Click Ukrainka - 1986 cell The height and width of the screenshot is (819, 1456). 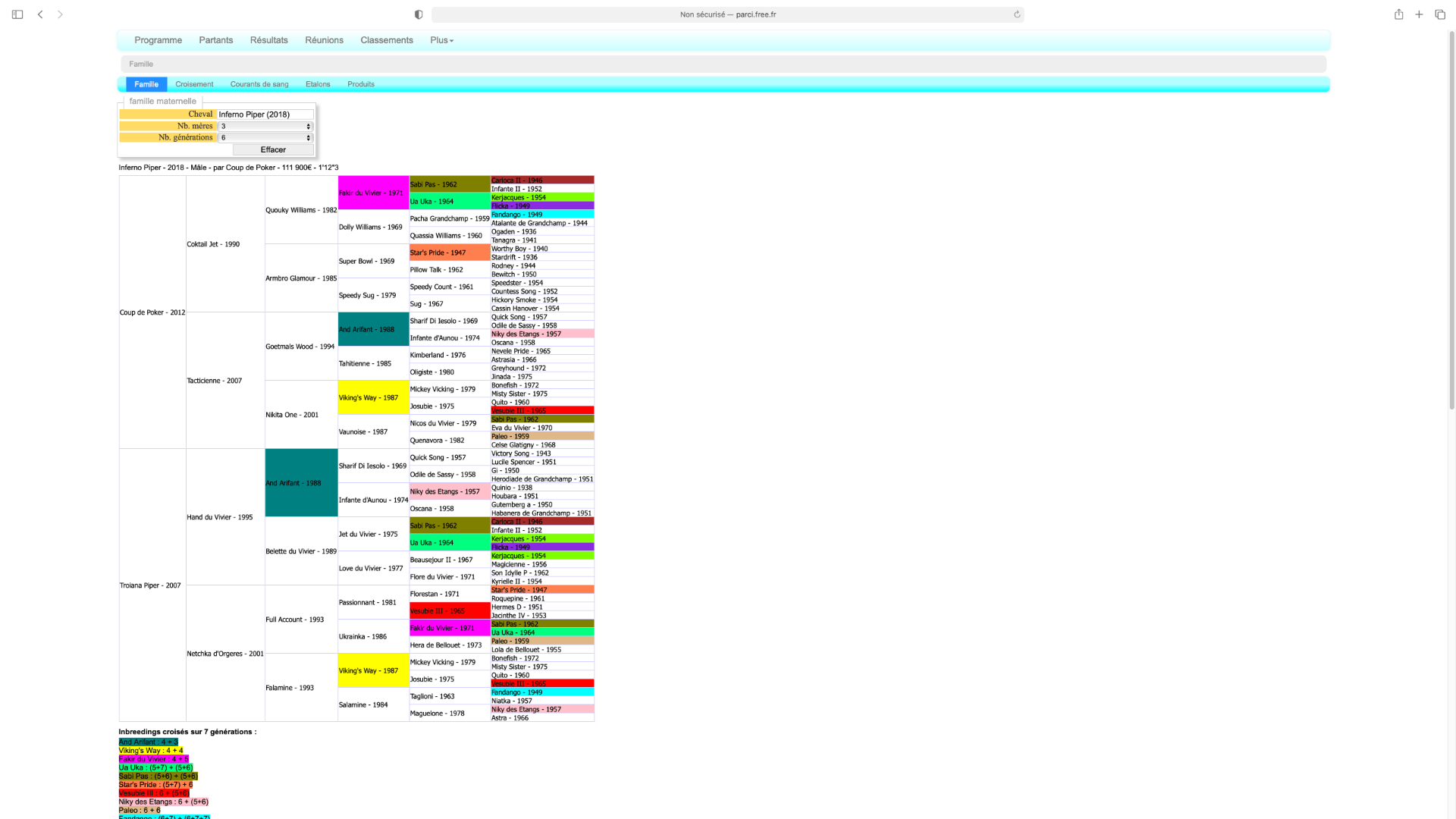[373, 636]
